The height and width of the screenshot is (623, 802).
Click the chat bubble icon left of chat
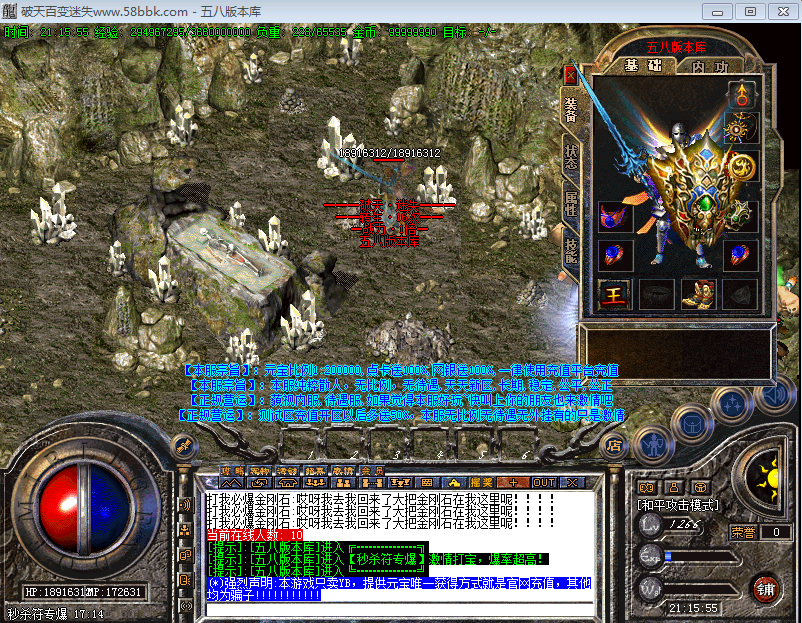(185, 555)
